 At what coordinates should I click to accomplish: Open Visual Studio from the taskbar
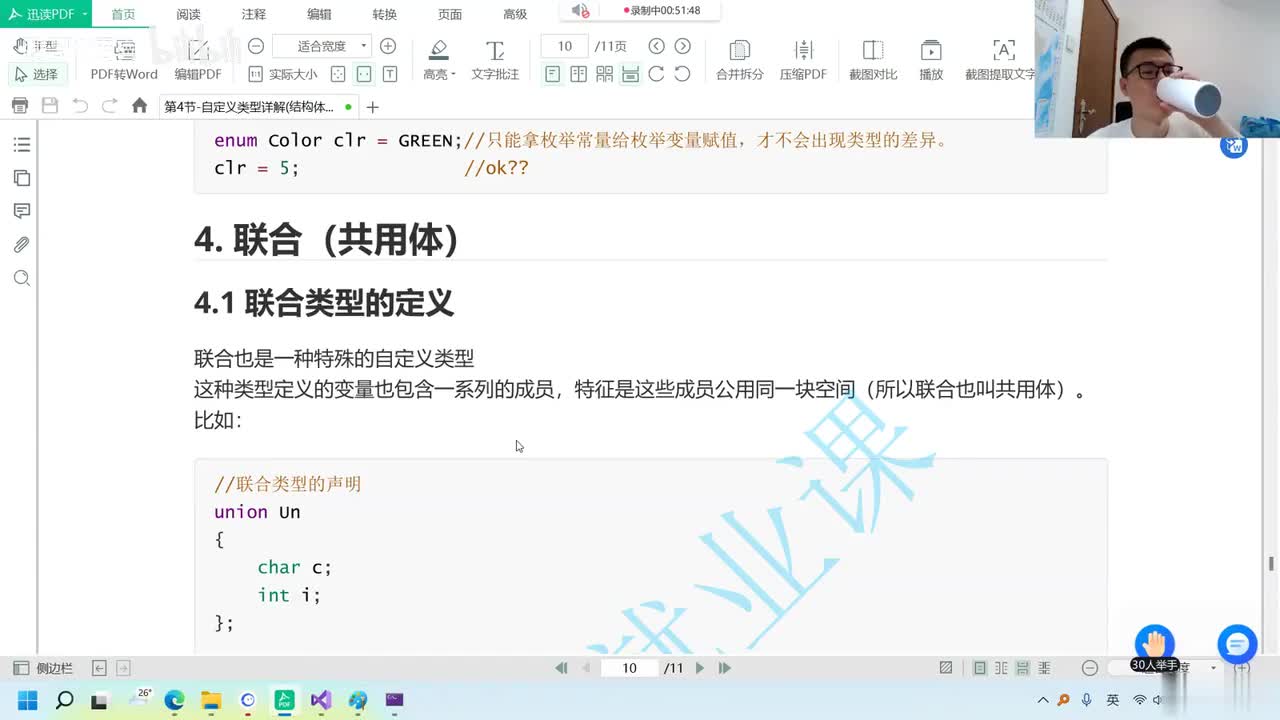click(321, 700)
